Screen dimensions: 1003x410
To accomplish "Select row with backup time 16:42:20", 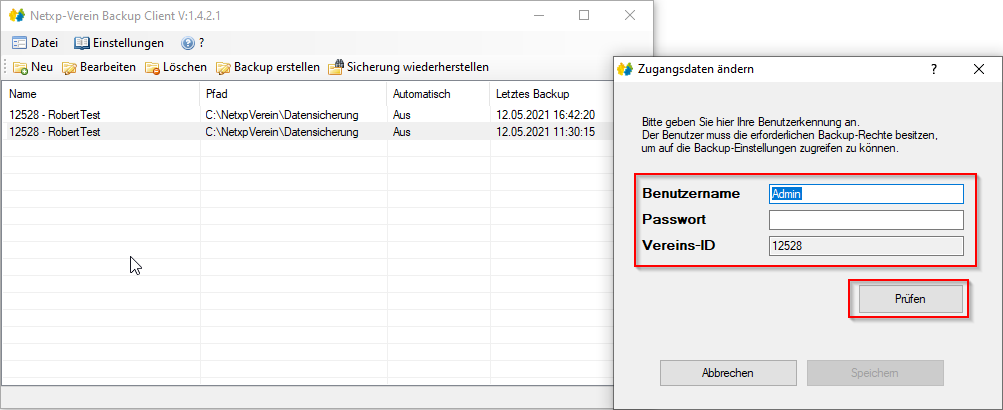I will 307,115.
